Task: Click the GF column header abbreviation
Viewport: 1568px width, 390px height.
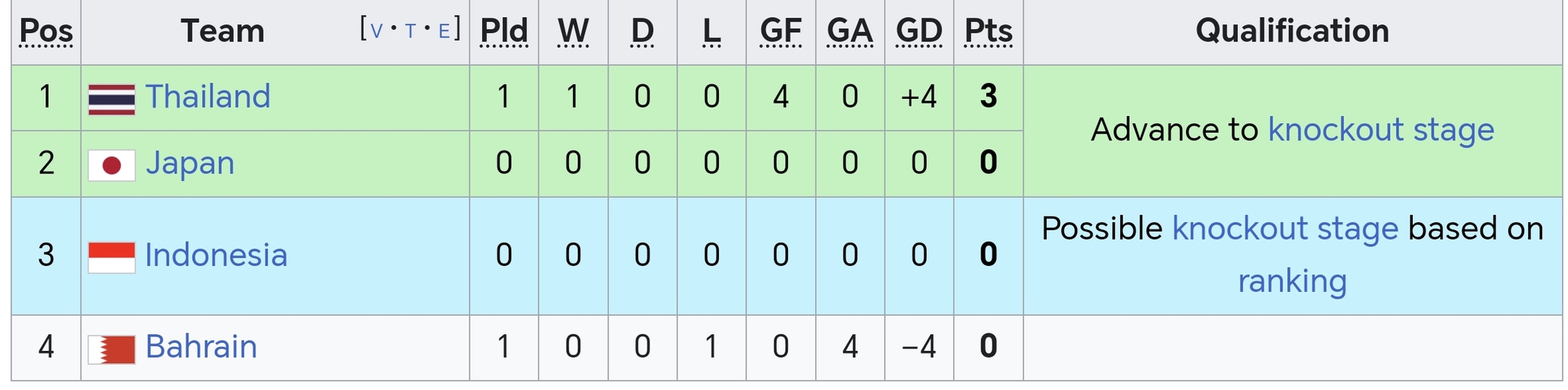Action: click(781, 31)
